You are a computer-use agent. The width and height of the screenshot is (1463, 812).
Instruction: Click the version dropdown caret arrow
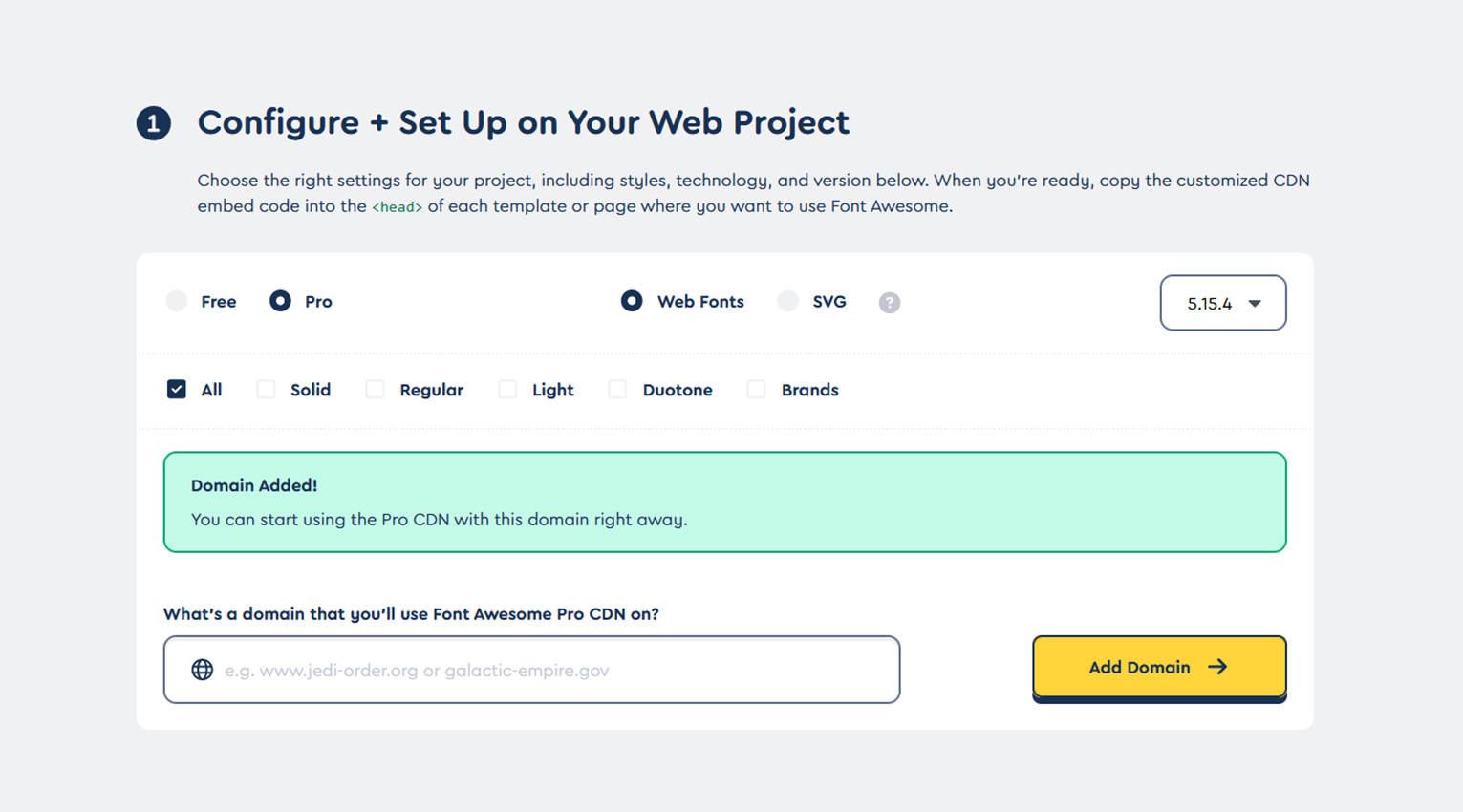[x=1255, y=304]
